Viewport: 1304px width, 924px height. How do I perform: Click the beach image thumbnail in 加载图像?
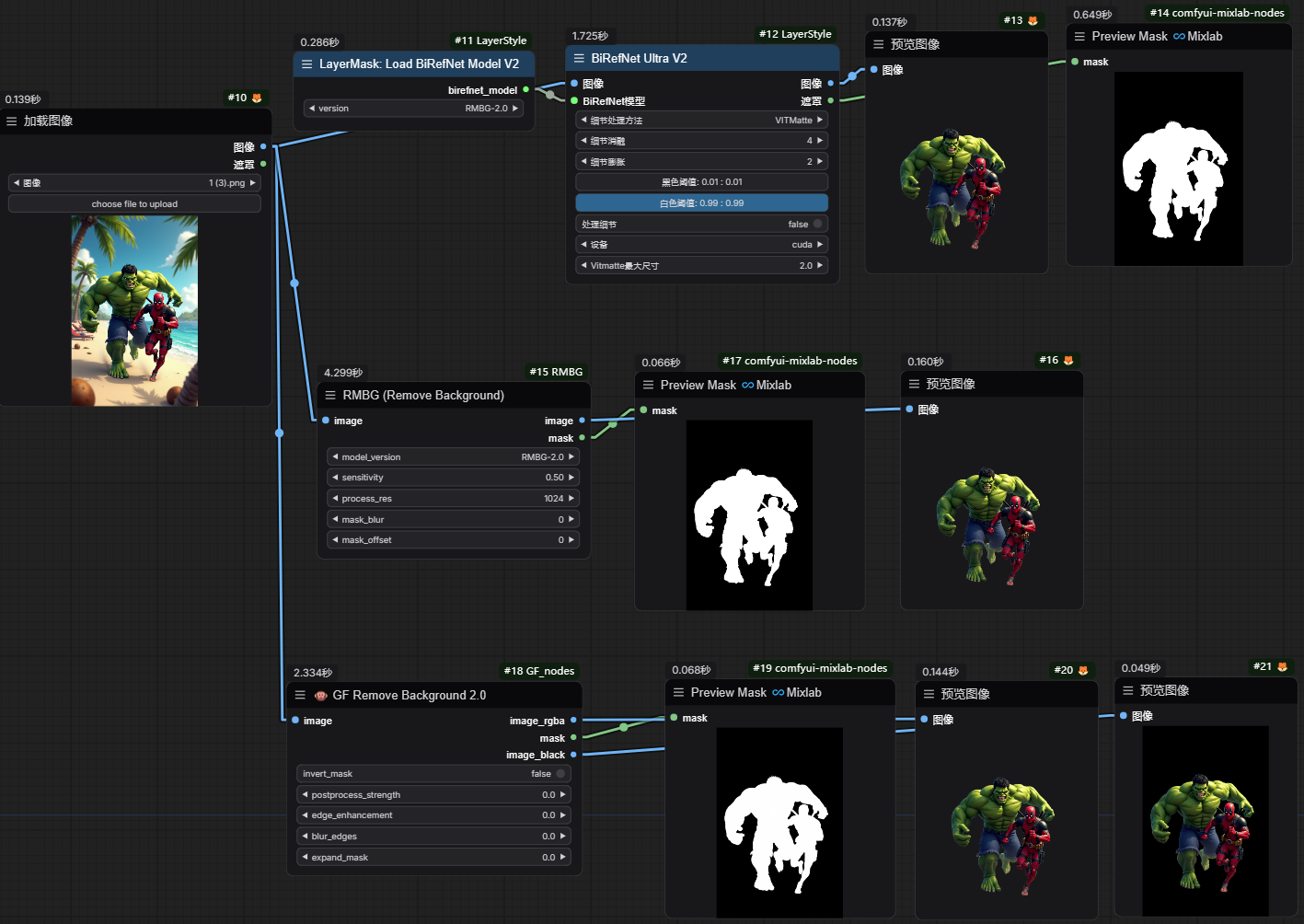click(134, 311)
